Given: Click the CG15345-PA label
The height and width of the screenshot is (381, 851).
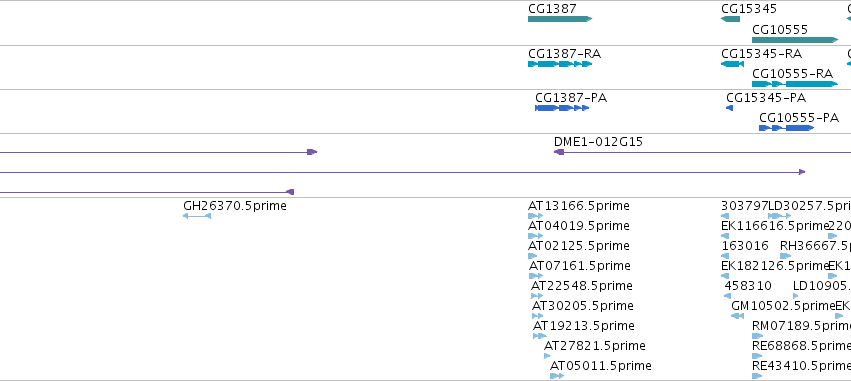Looking at the screenshot, I should pos(766,98).
